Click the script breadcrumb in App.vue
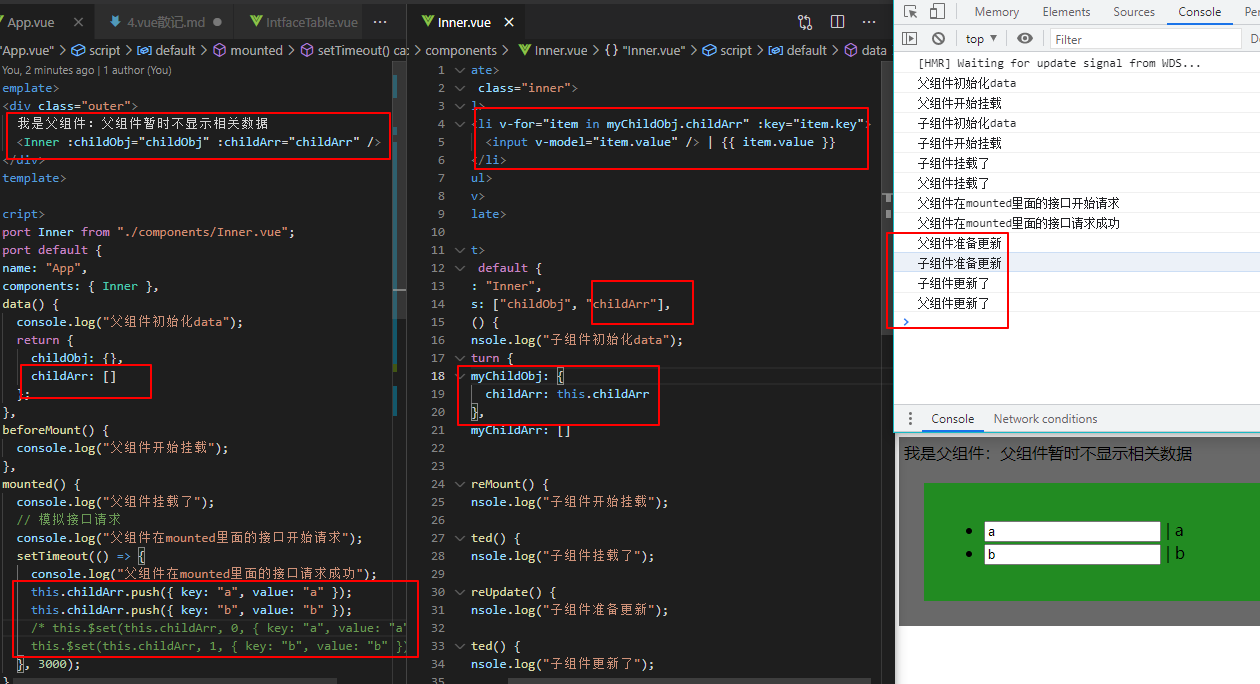The width and height of the screenshot is (1260, 684). 96,50
